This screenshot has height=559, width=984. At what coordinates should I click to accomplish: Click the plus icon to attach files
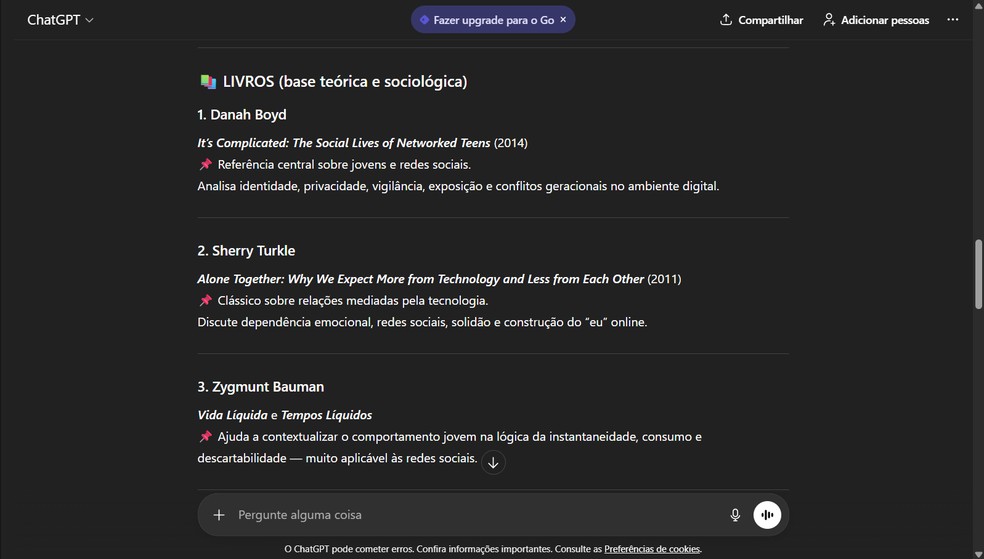219,515
